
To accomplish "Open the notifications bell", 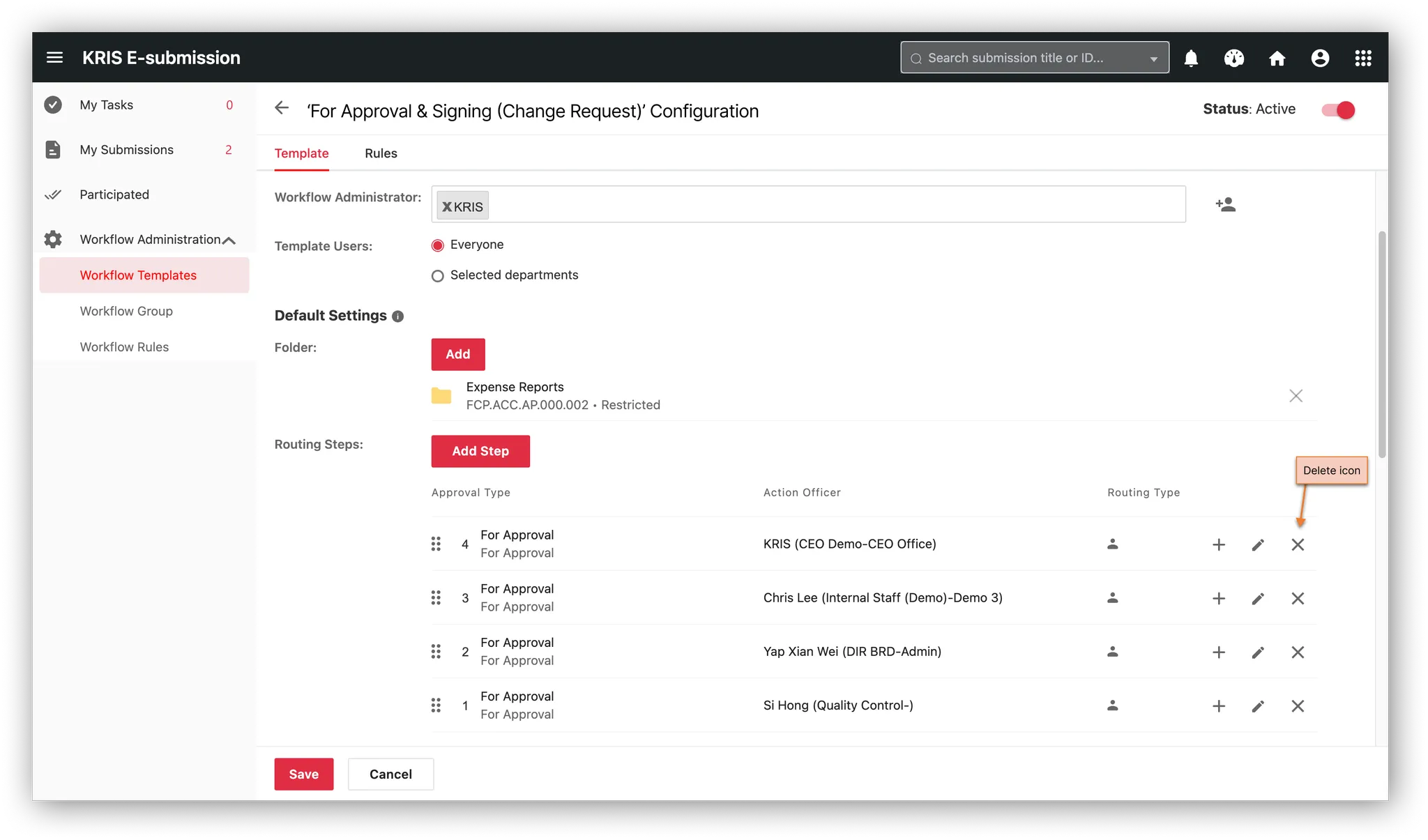I will [1191, 58].
